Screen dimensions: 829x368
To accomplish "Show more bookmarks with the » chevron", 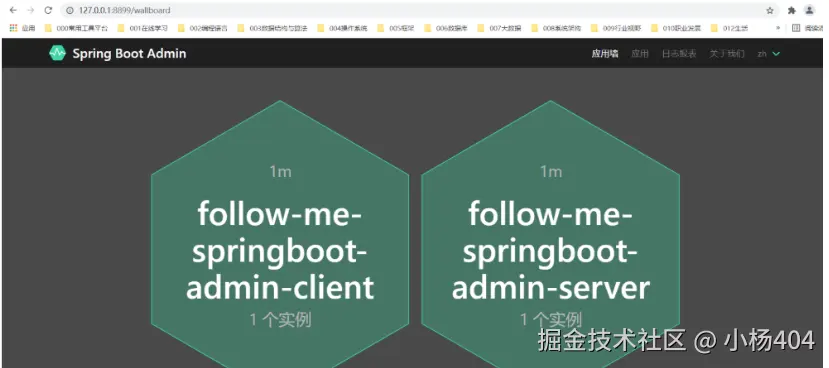I will [778, 28].
